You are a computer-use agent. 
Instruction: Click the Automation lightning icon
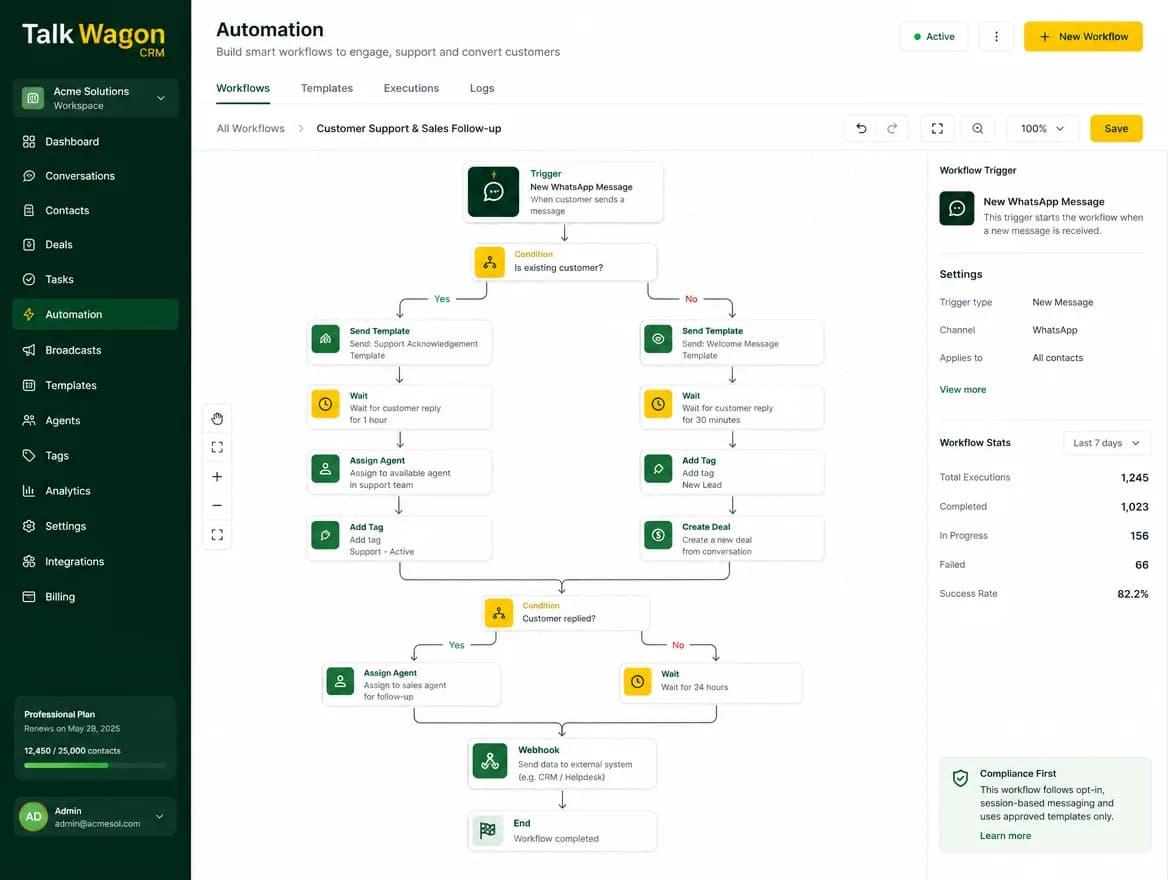pyautogui.click(x=29, y=314)
